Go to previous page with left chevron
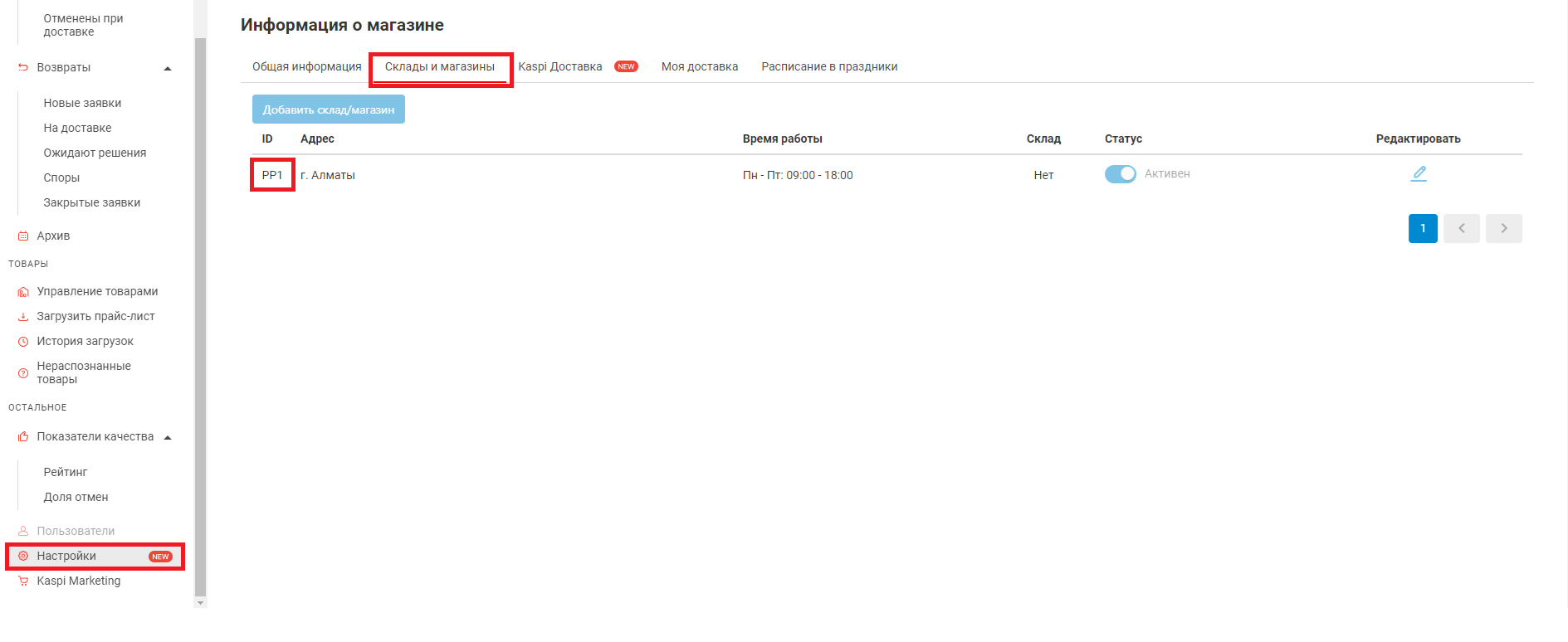Image resolution: width=1568 pixels, height=642 pixels. tap(1461, 228)
